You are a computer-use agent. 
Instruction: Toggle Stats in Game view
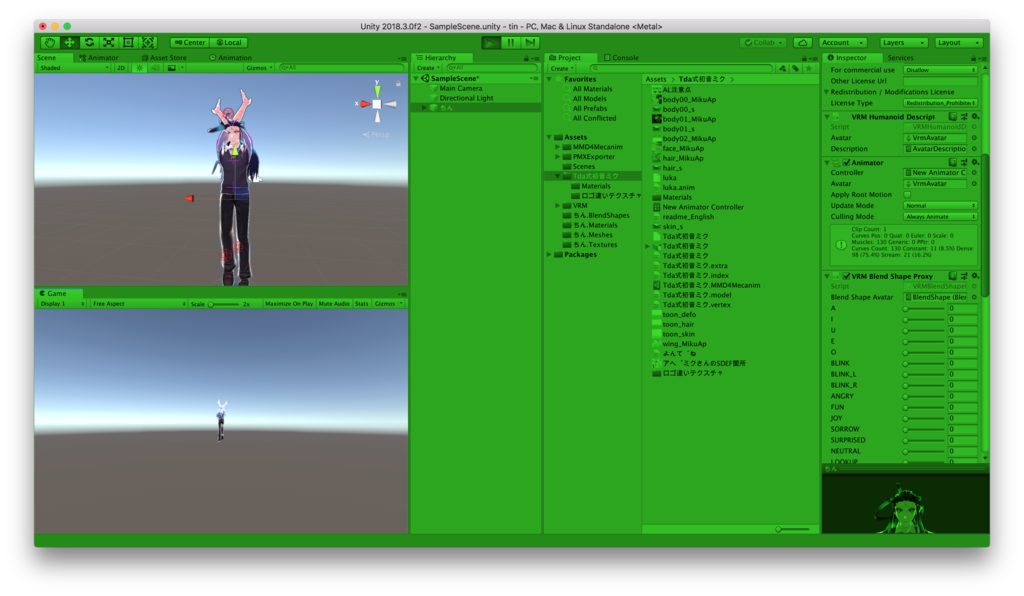362,304
